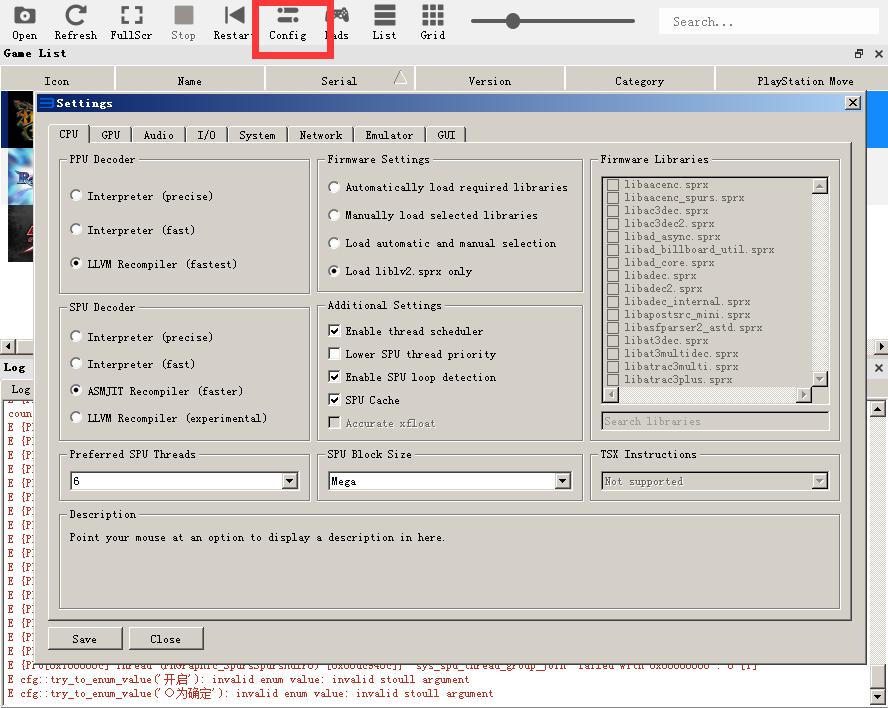Switch to the GPU settings tab

[110, 135]
